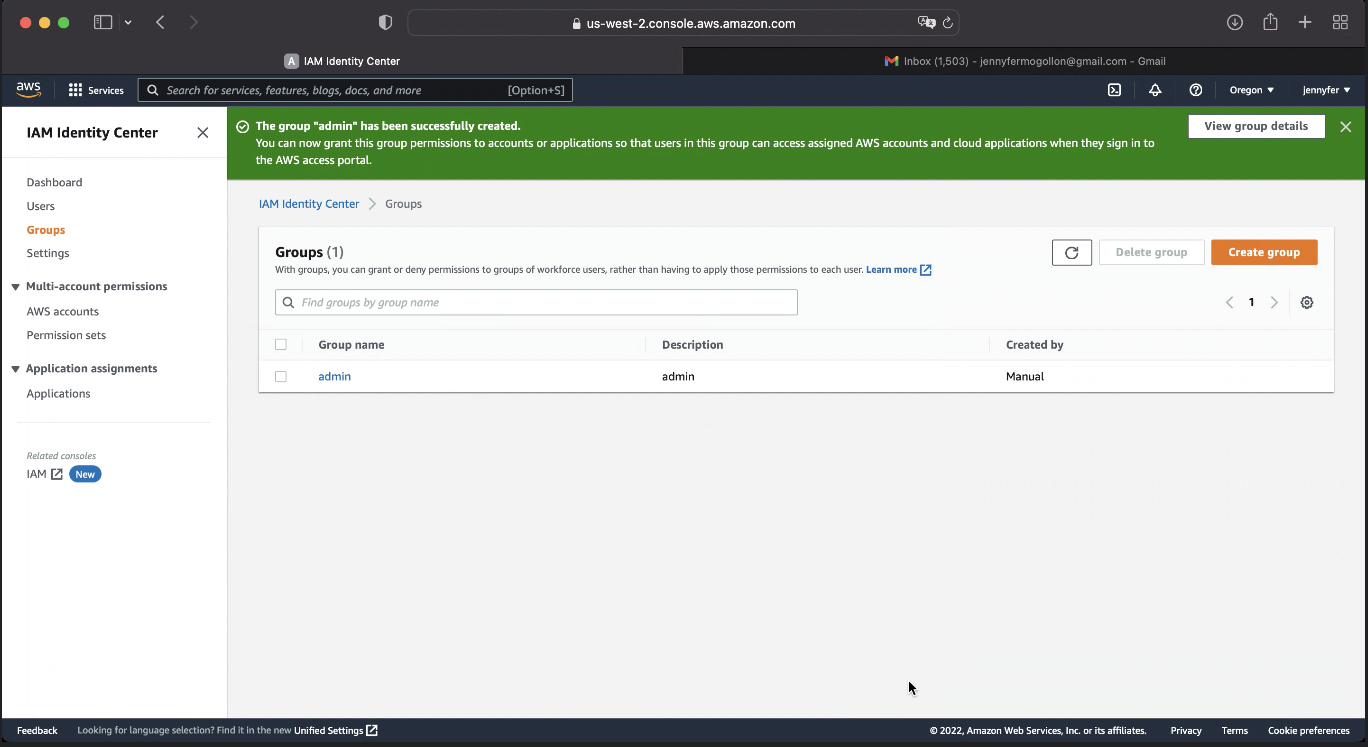Collapse the Application assignments section
This screenshot has width=1368, height=747.
pos(16,369)
